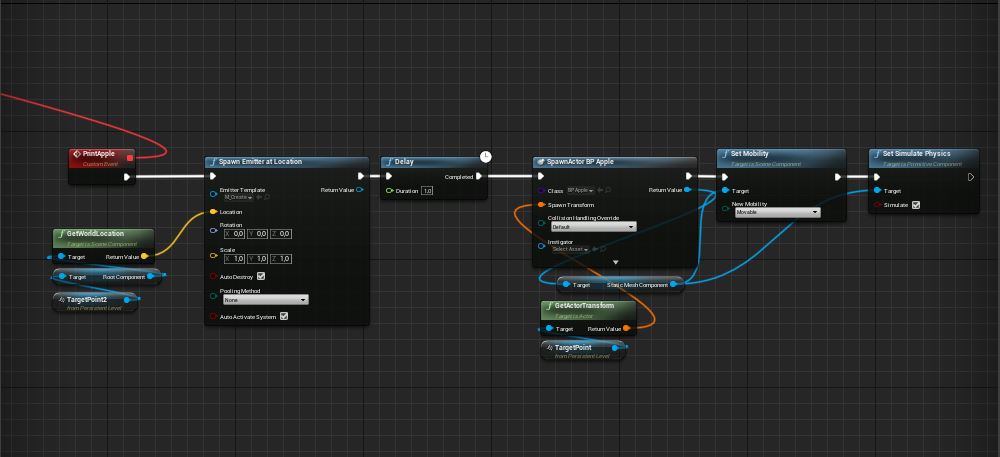This screenshot has height=457, width=1000.
Task: Uncheck the Auto Activate System checkbox
Action: coord(284,317)
